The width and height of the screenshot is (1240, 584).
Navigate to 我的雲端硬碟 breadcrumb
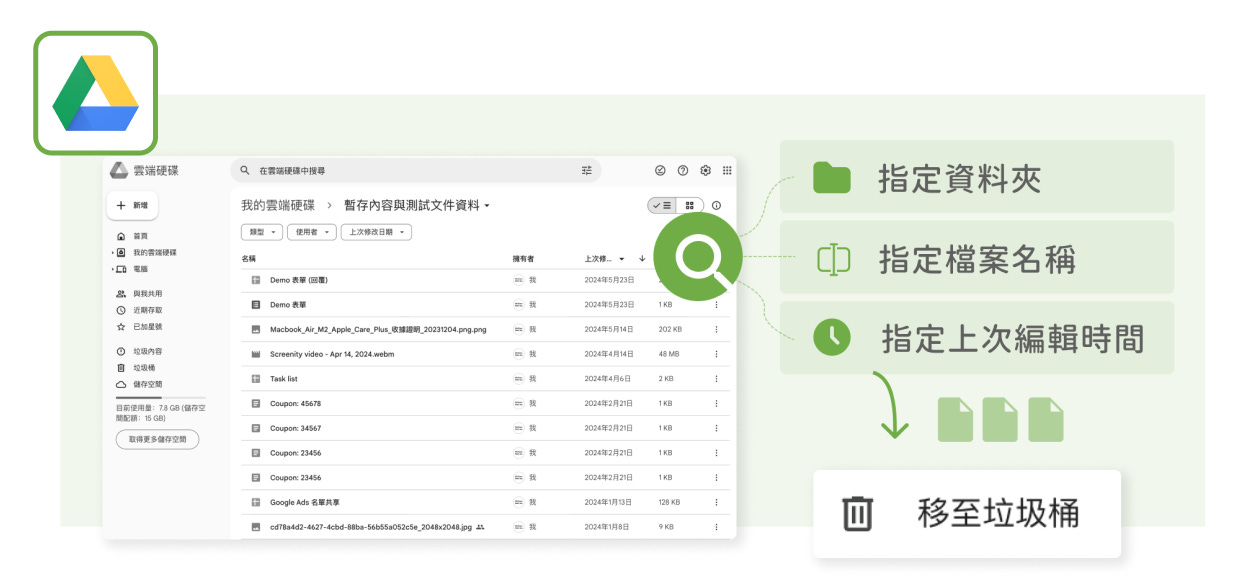point(278,205)
